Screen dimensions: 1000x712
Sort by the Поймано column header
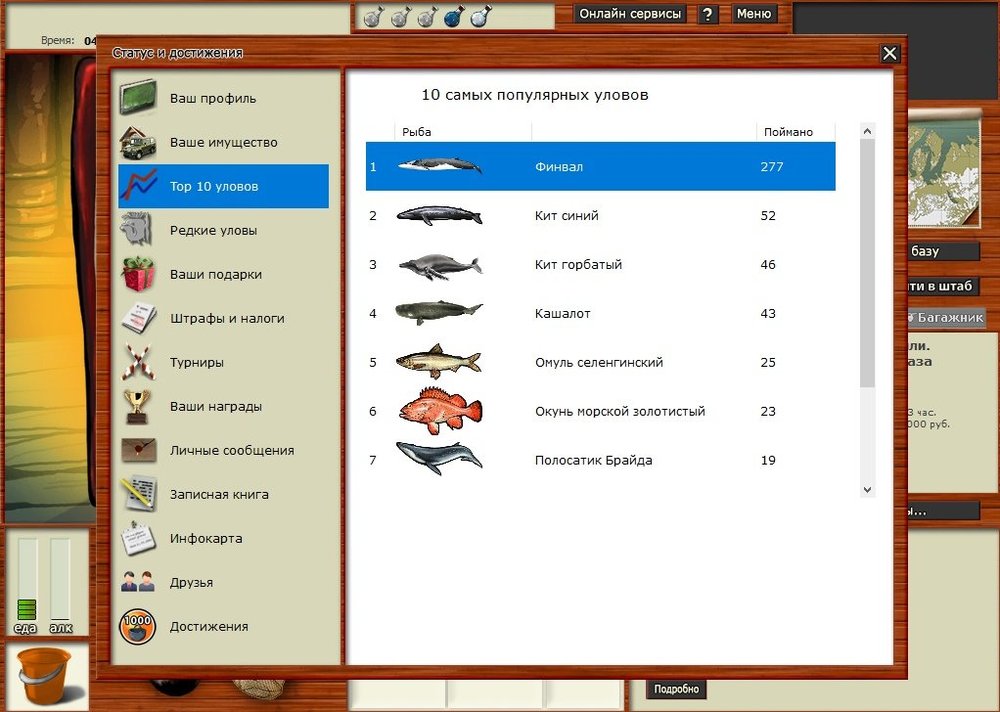coord(788,132)
